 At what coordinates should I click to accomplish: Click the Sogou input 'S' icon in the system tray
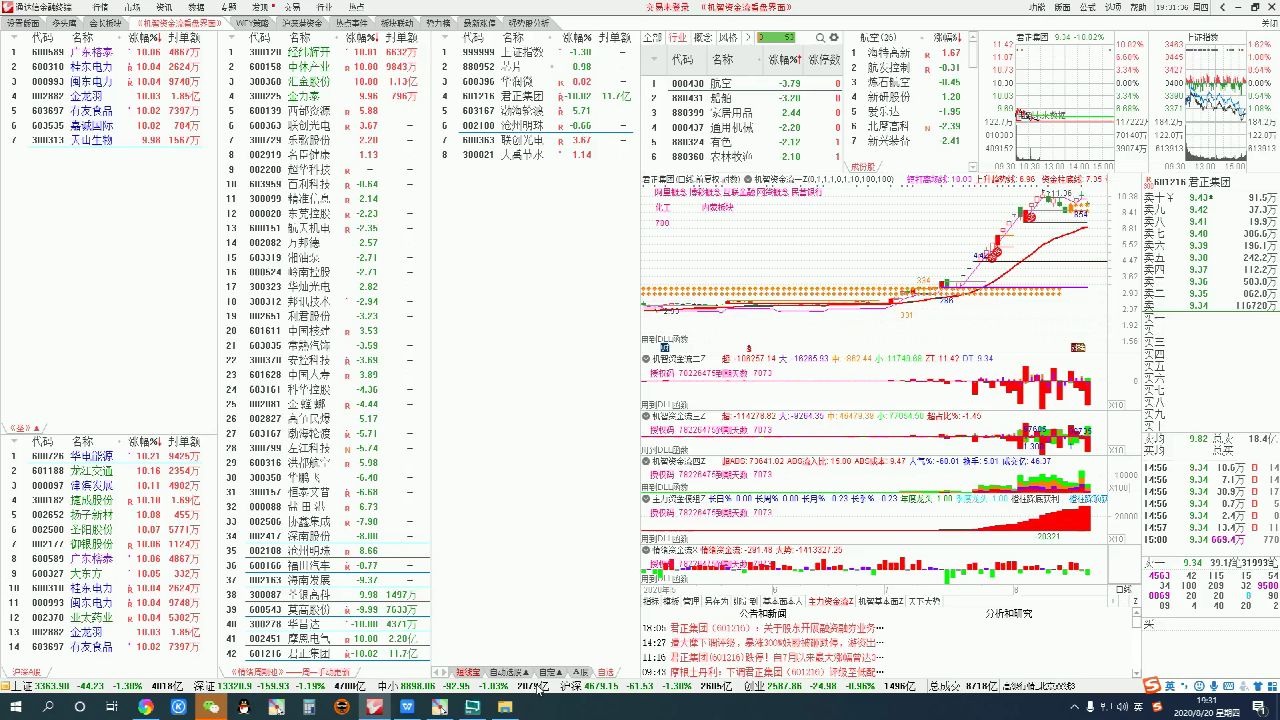[1157, 707]
